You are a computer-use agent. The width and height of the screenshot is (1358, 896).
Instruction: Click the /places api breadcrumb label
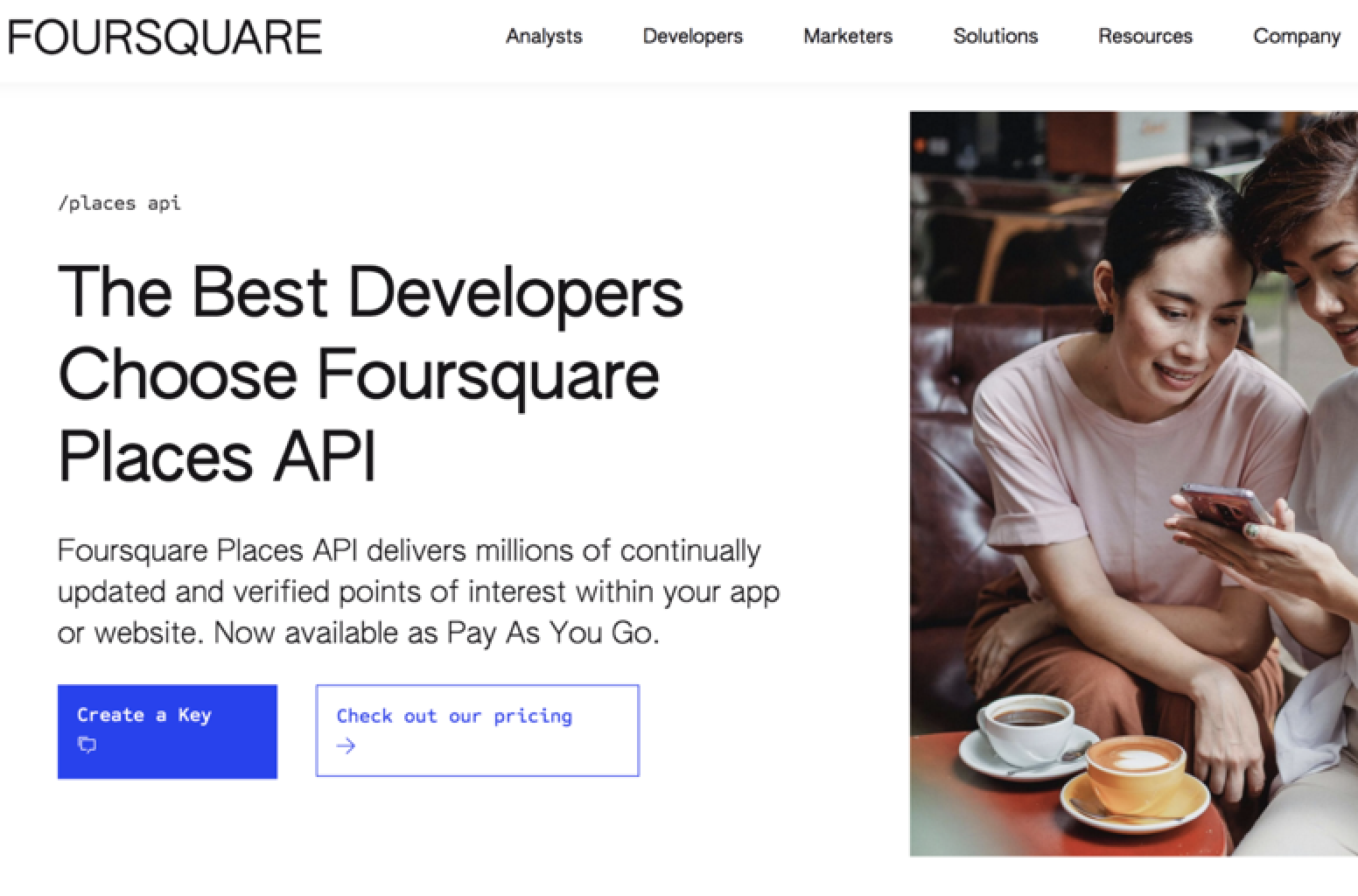click(x=119, y=203)
